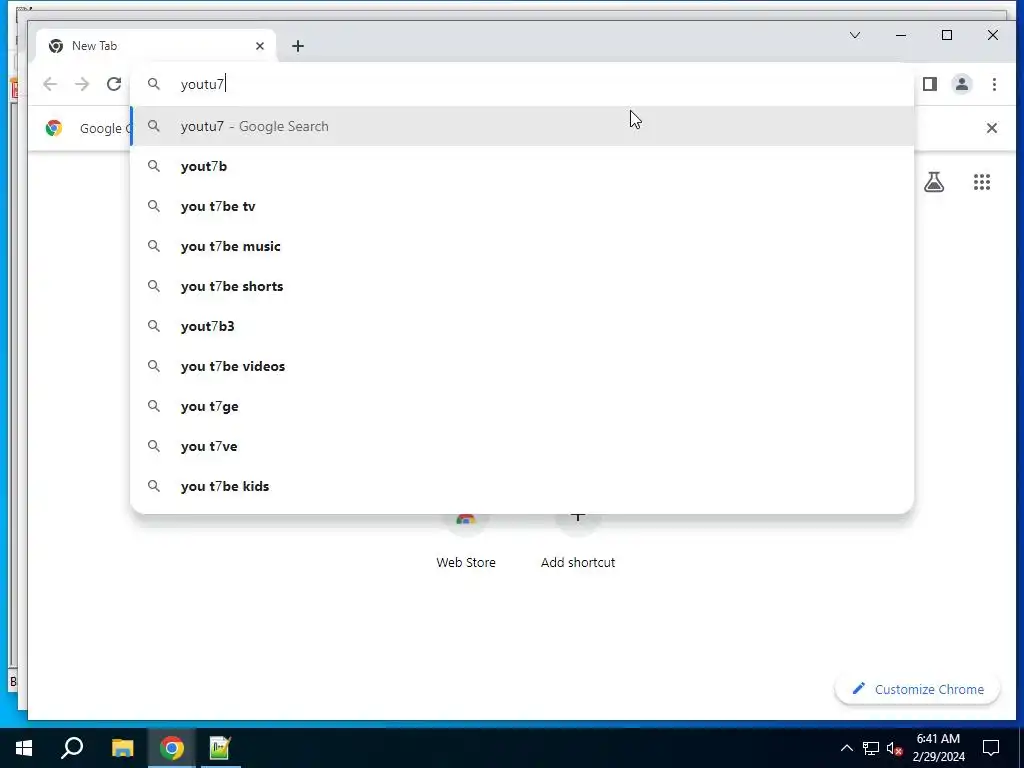Select the New Tab tab
Viewport: 1024px width, 768px height.
(x=157, y=46)
